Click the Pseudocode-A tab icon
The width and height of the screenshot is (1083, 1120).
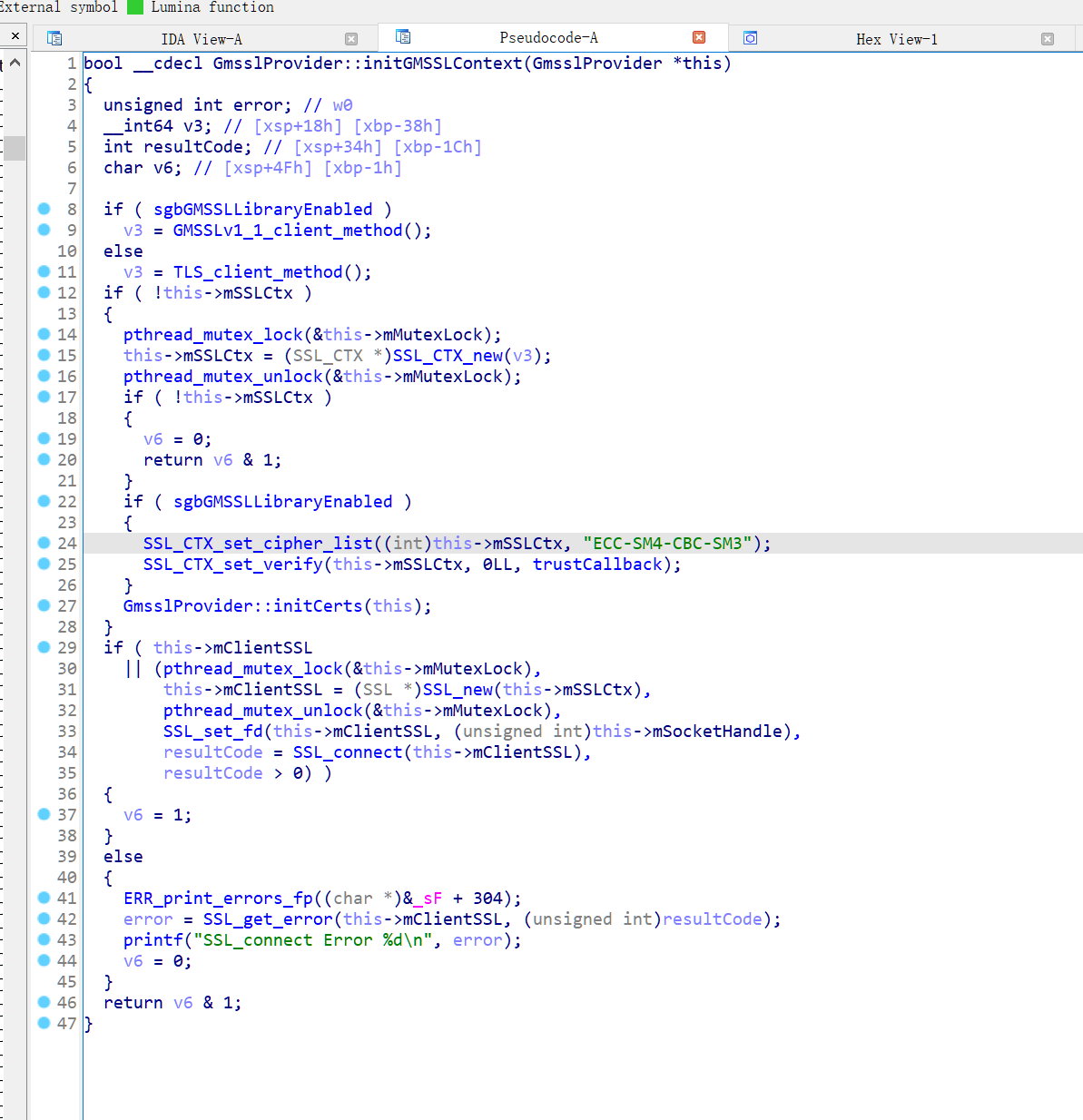point(403,36)
